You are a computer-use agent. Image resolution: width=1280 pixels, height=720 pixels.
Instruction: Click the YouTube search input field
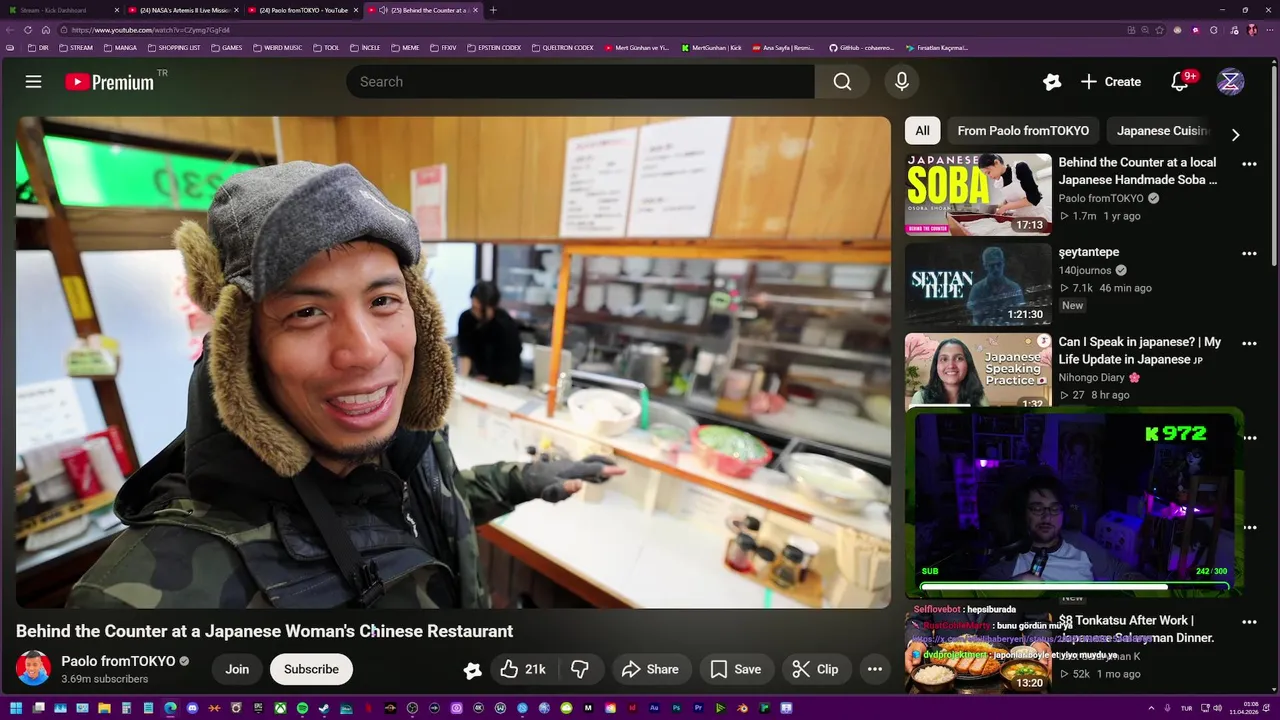[x=580, y=82]
